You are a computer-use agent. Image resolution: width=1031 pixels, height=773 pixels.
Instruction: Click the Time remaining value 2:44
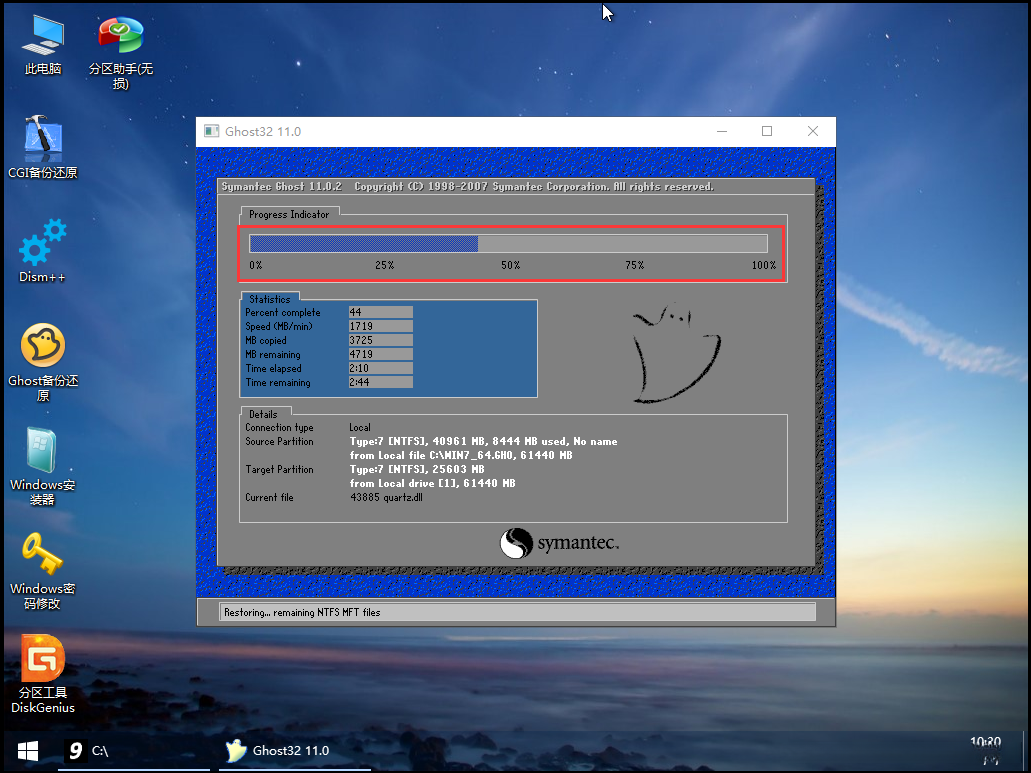[x=381, y=382]
